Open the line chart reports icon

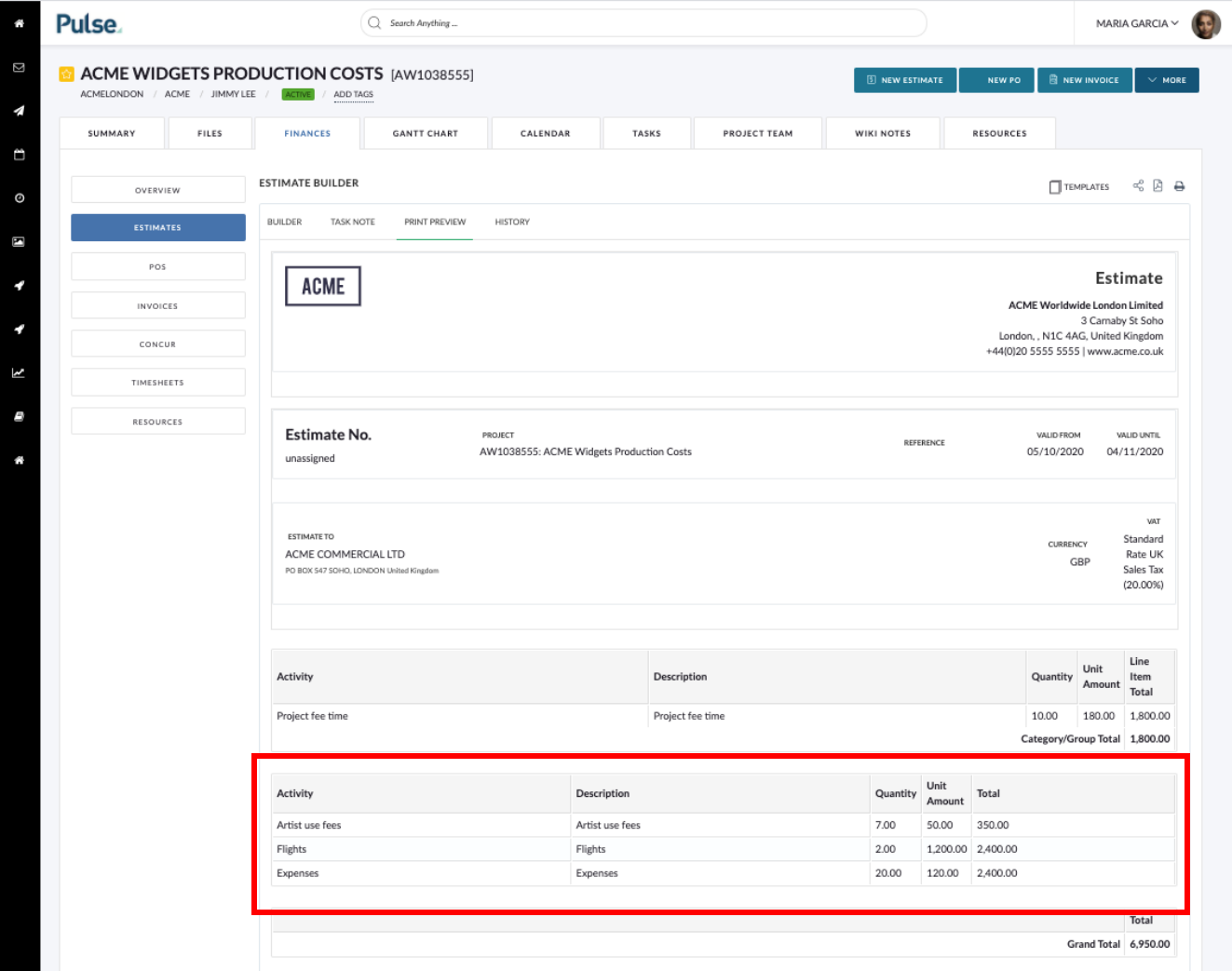19,372
